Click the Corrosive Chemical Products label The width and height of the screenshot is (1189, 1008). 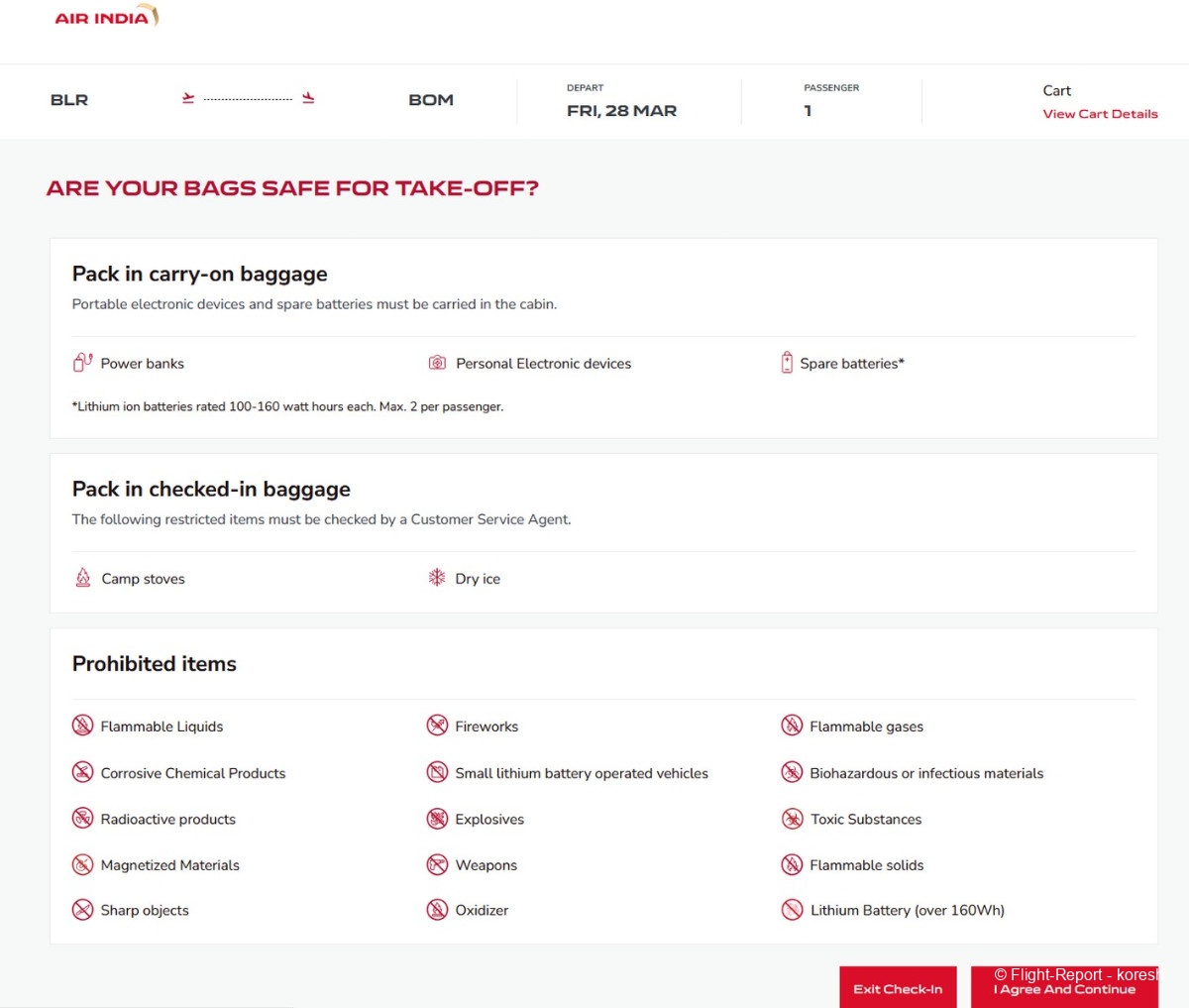(x=193, y=773)
